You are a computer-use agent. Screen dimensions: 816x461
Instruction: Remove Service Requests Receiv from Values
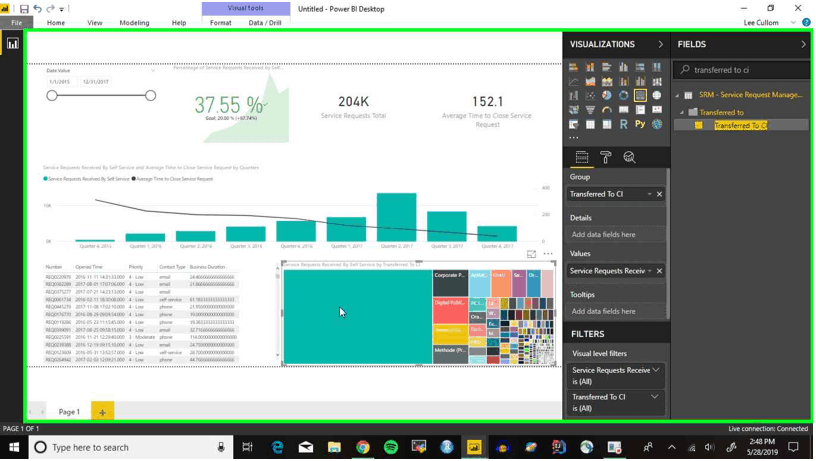[659, 271]
